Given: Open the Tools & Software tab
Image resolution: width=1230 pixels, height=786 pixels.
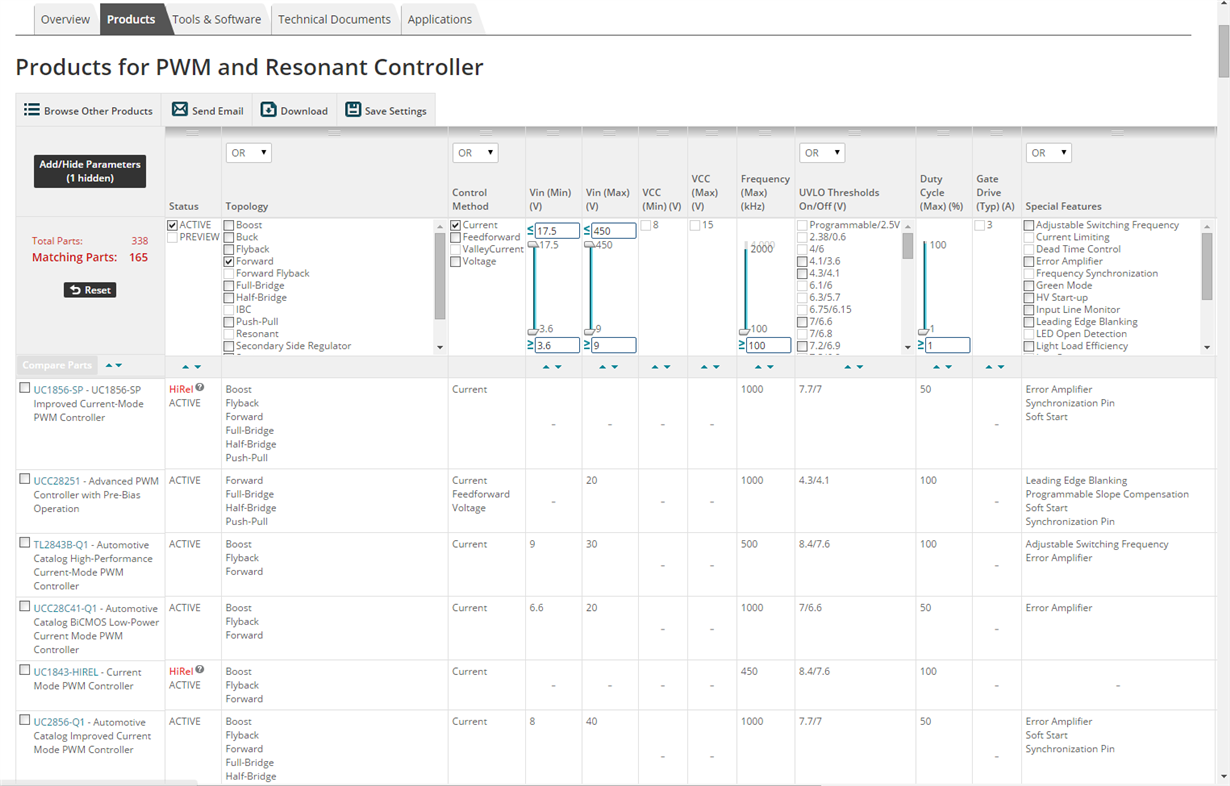Looking at the screenshot, I should click(x=216, y=19).
